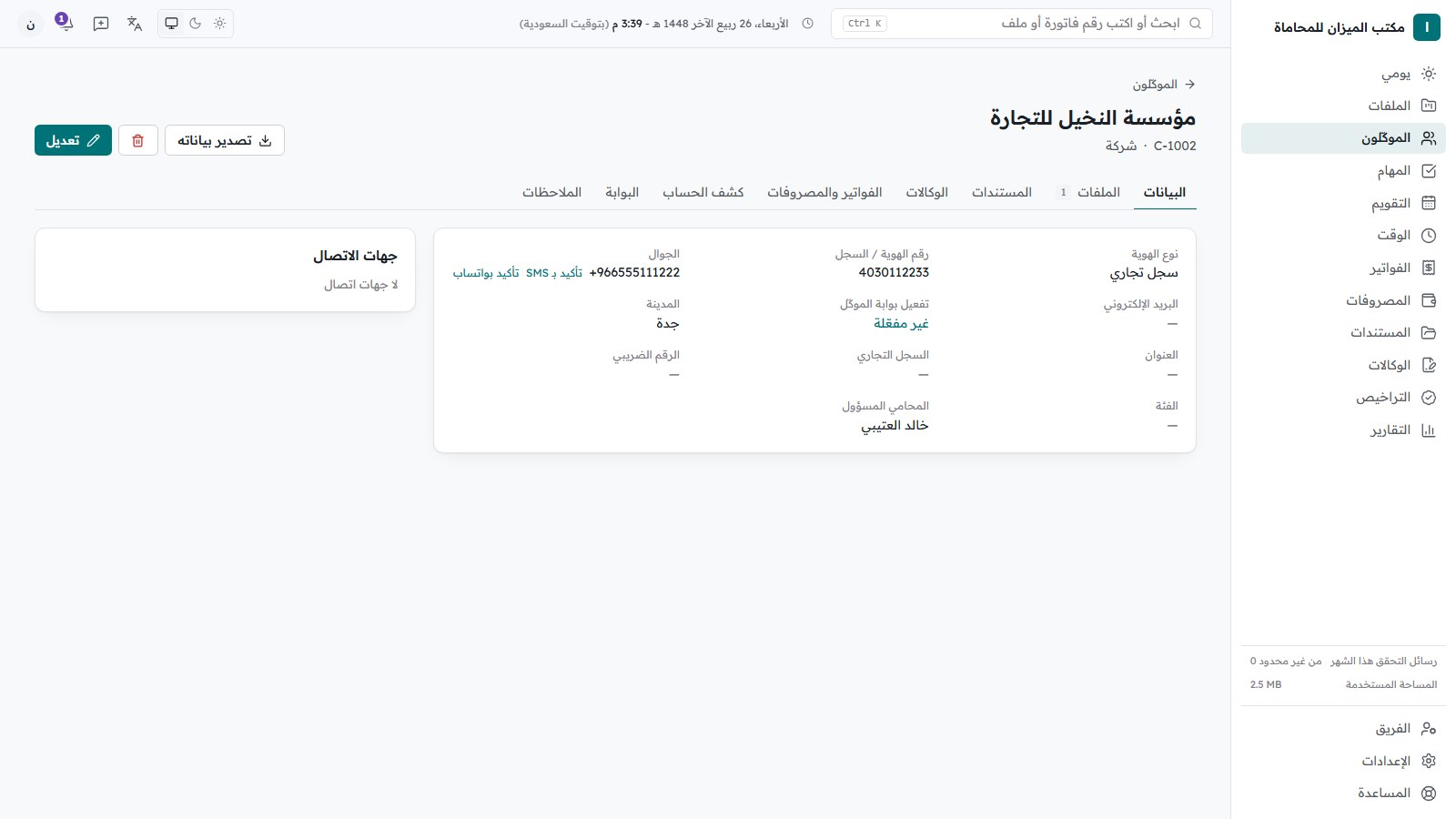Open the الملاحظات tab
The height and width of the screenshot is (819, 1456).
click(x=552, y=192)
